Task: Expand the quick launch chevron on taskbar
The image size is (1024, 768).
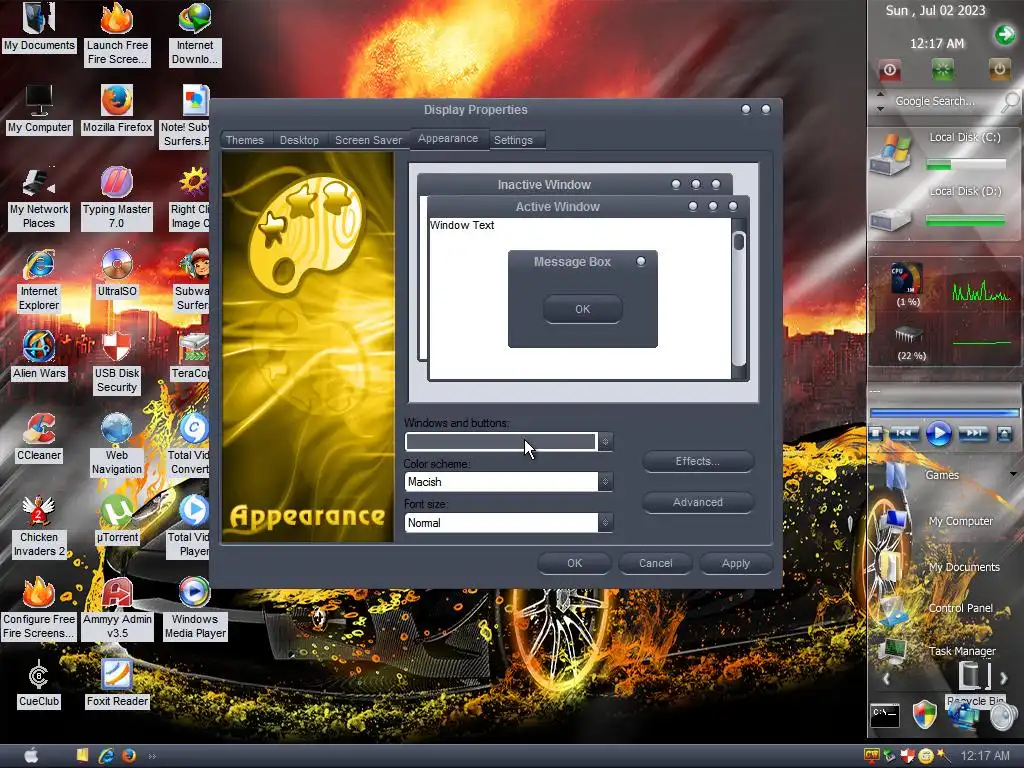Action: 152,756
